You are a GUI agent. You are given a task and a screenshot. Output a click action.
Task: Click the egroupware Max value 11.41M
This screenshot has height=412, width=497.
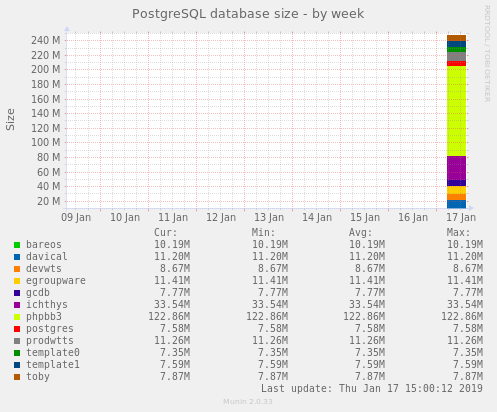pyautogui.click(x=465, y=280)
